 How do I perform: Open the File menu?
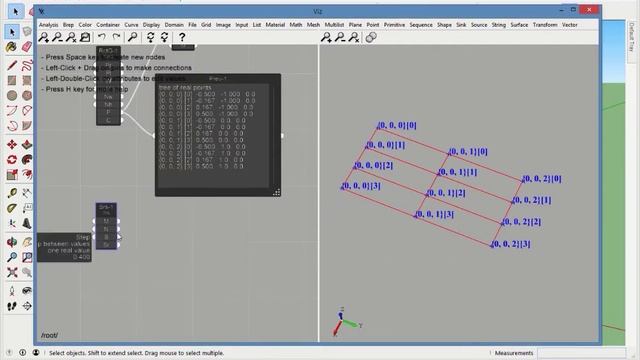[x=192, y=25]
